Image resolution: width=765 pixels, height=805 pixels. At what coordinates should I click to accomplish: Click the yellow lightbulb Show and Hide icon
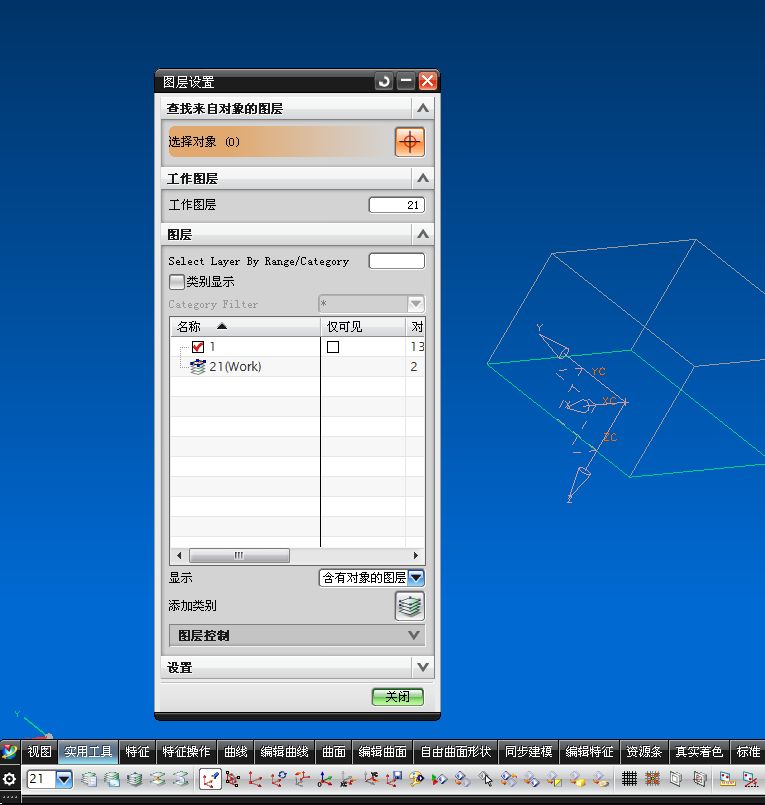point(416,779)
